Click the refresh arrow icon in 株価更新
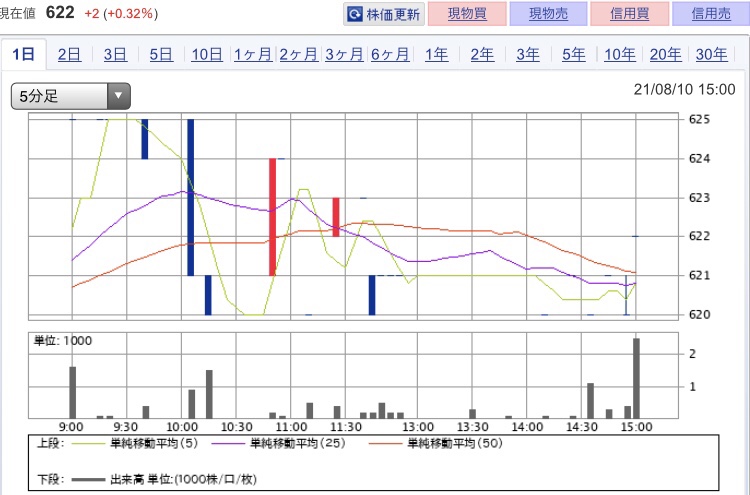 point(354,14)
